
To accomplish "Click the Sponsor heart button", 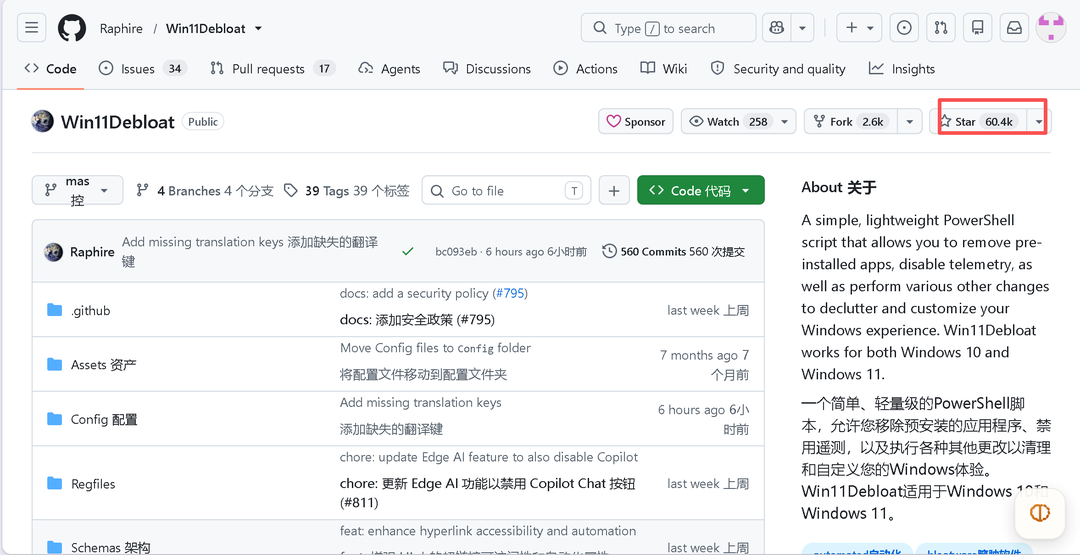I will coord(636,122).
